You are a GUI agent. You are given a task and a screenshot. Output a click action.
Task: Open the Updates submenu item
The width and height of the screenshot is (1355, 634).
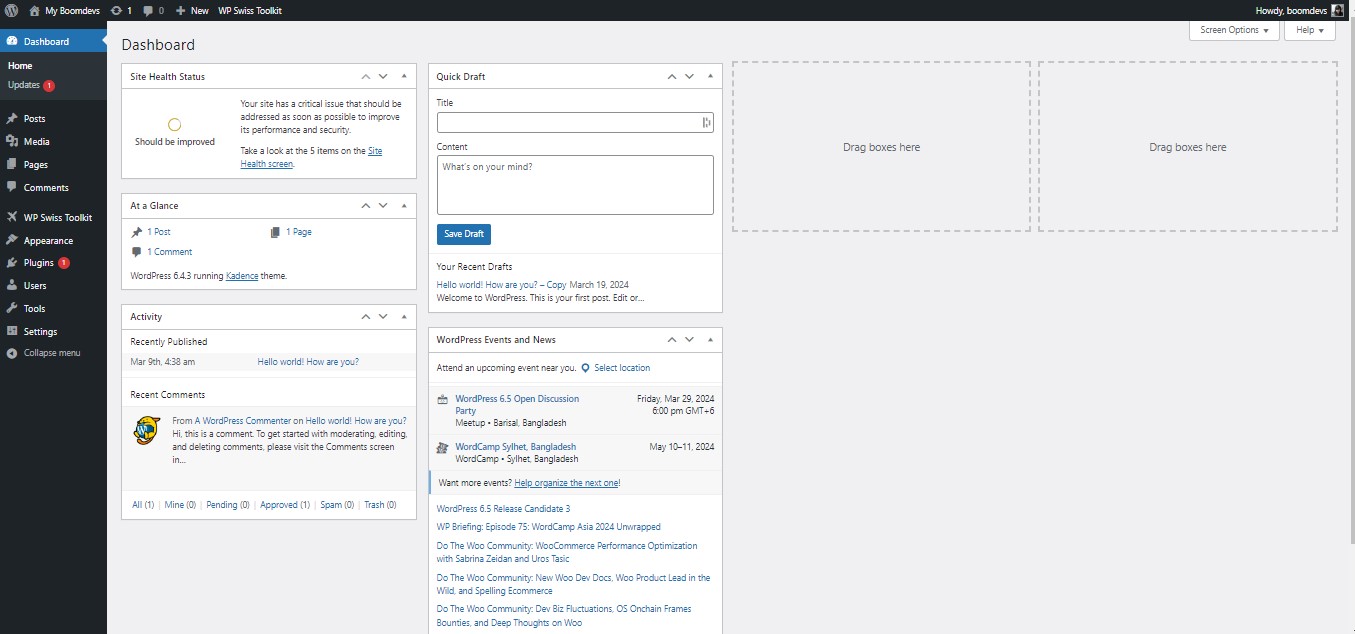[x=31, y=85]
